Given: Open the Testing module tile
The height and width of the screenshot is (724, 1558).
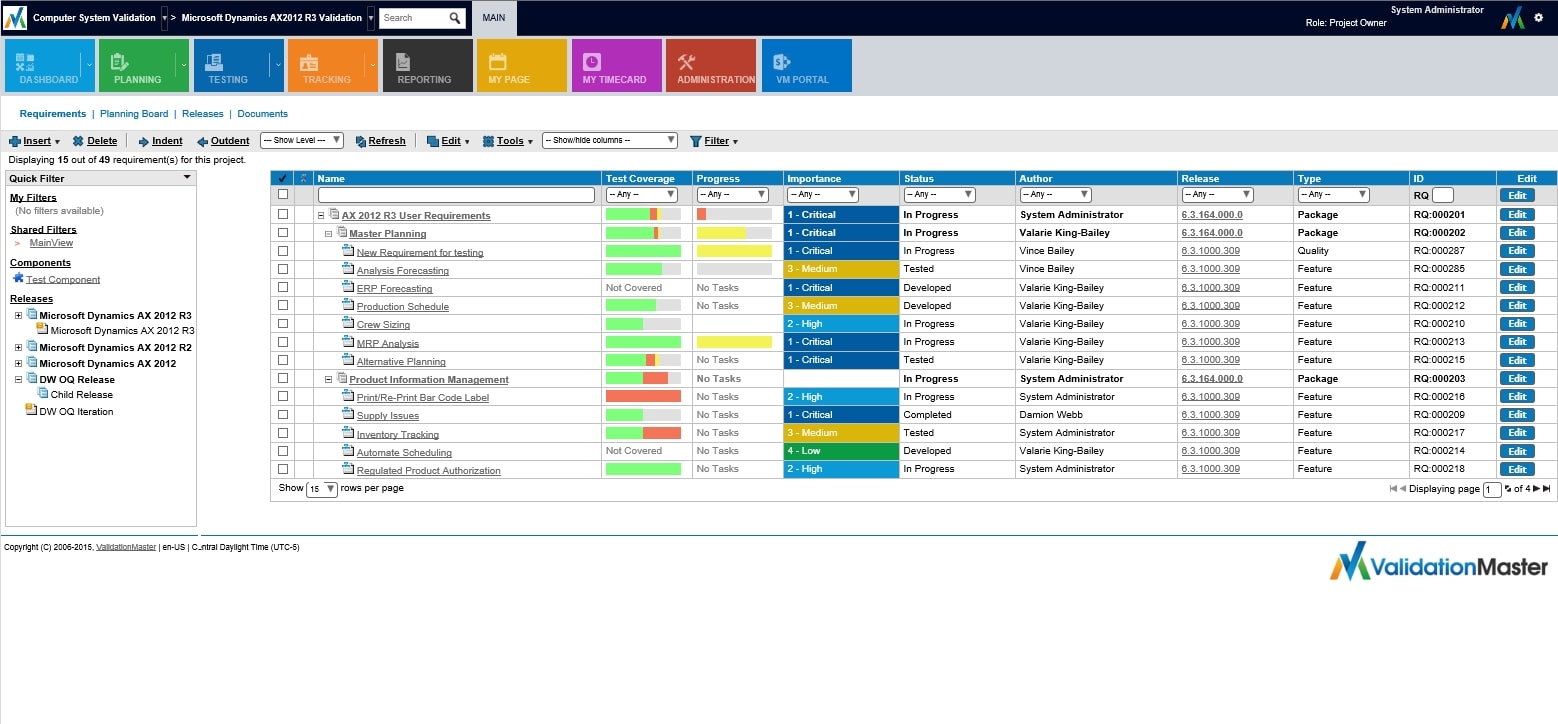Looking at the screenshot, I should tap(238, 66).
